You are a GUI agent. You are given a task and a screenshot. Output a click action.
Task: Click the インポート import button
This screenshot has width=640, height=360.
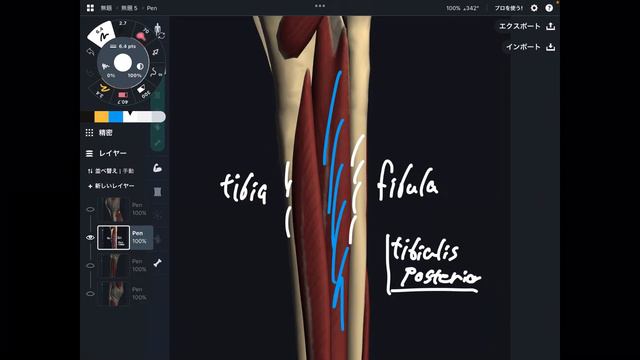coord(523,47)
